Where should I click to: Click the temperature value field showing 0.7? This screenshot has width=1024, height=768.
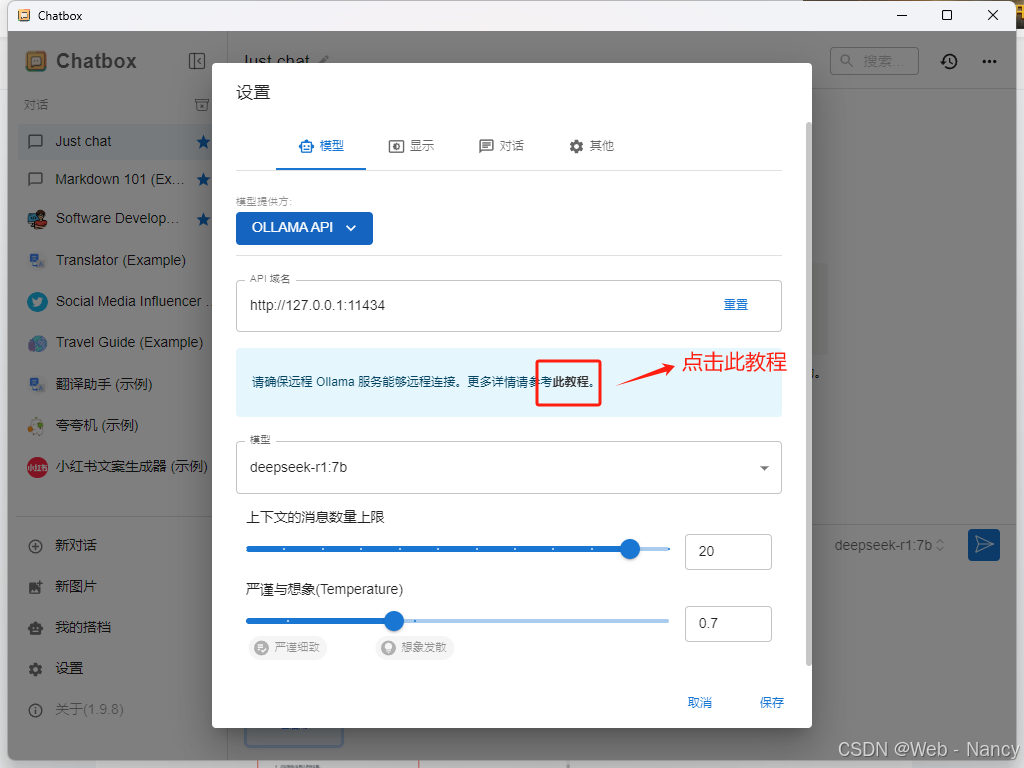coord(728,624)
